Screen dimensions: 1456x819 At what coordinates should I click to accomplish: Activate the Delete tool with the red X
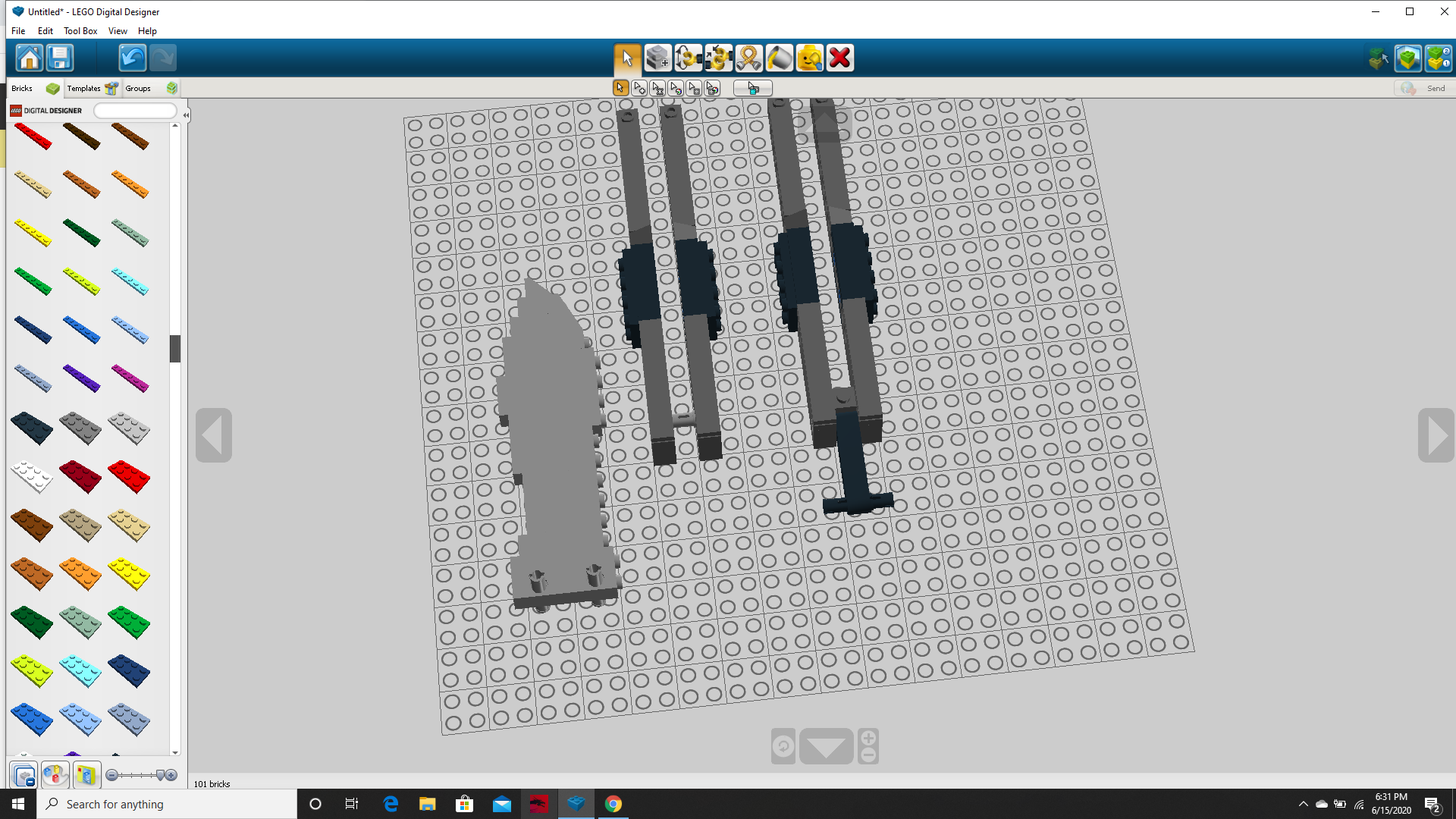pyautogui.click(x=840, y=57)
